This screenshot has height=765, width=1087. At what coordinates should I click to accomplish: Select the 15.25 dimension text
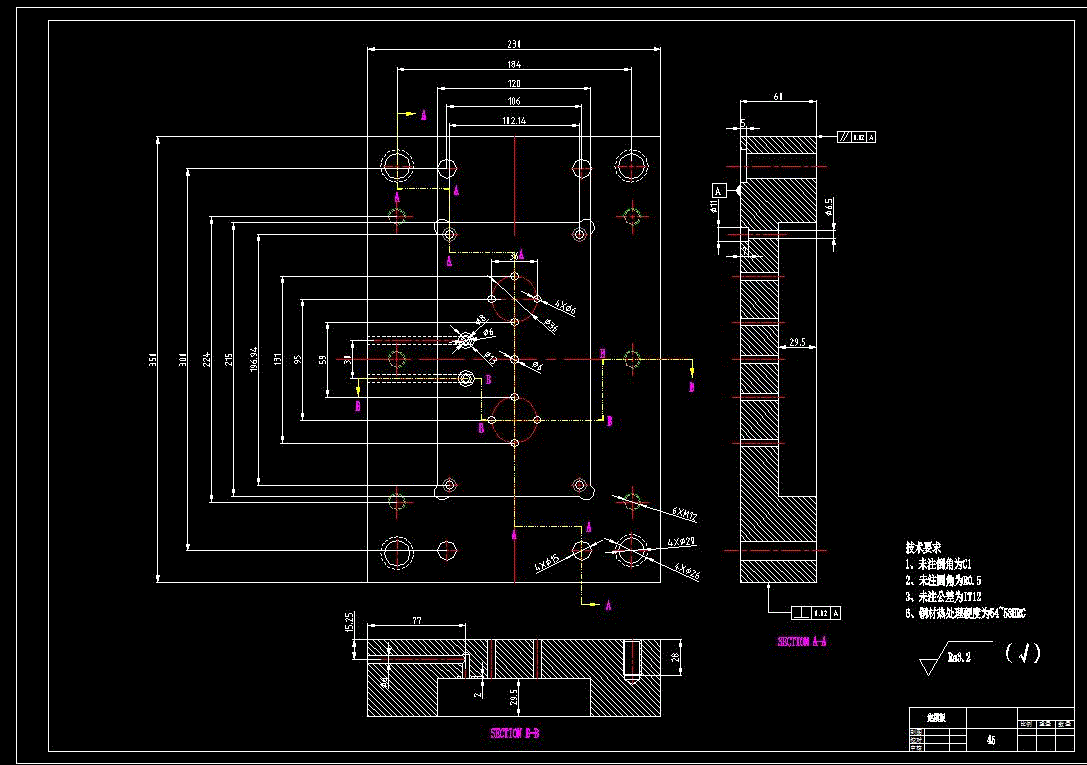tap(349, 622)
